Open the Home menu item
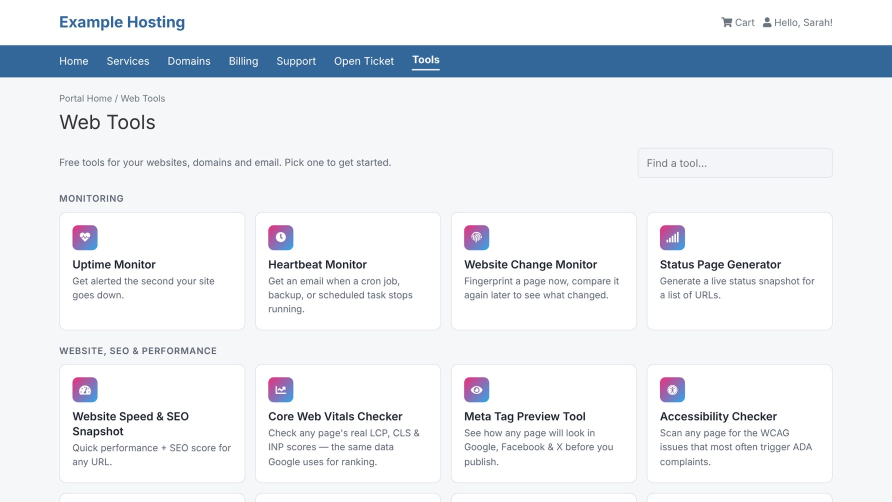 73,61
